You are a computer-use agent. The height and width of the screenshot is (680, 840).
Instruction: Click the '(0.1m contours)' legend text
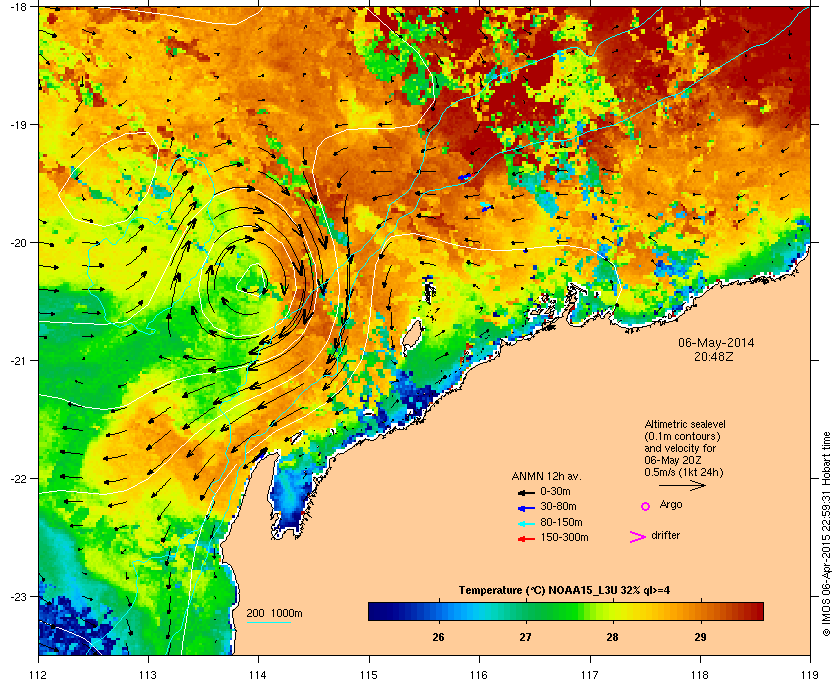point(682,436)
